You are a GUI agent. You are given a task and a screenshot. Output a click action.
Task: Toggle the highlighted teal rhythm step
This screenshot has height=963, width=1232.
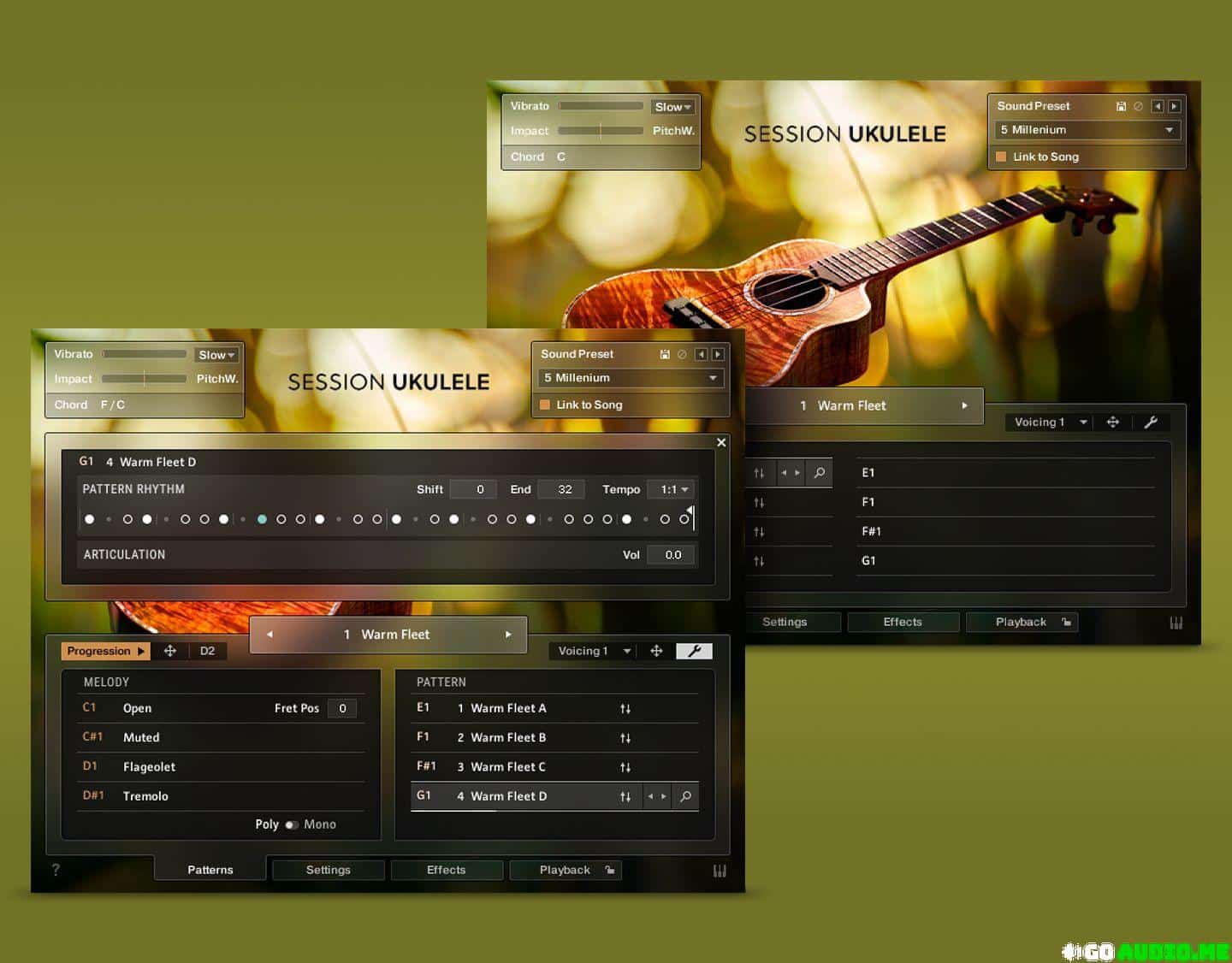(x=262, y=519)
